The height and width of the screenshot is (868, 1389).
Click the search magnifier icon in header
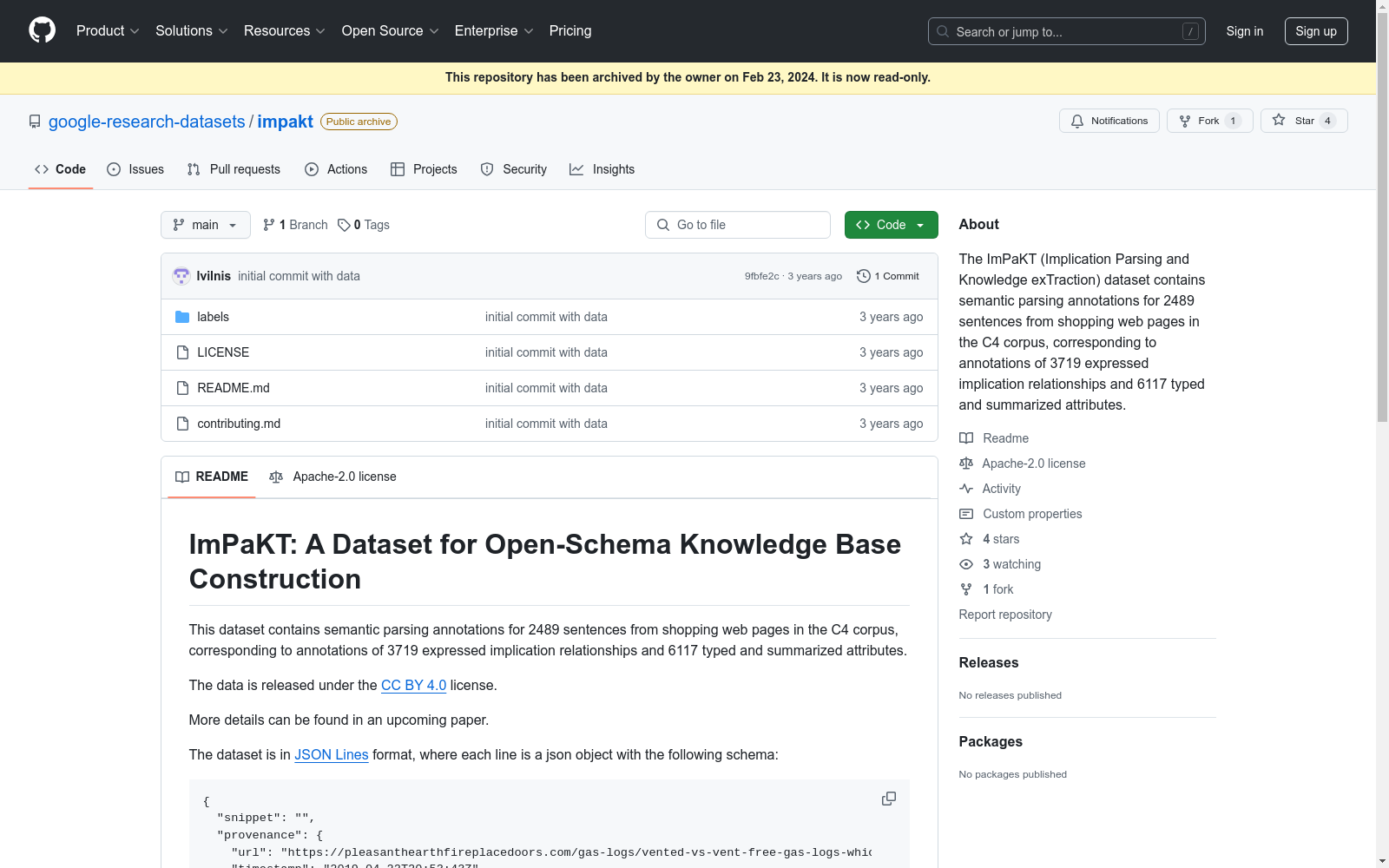coord(943,31)
